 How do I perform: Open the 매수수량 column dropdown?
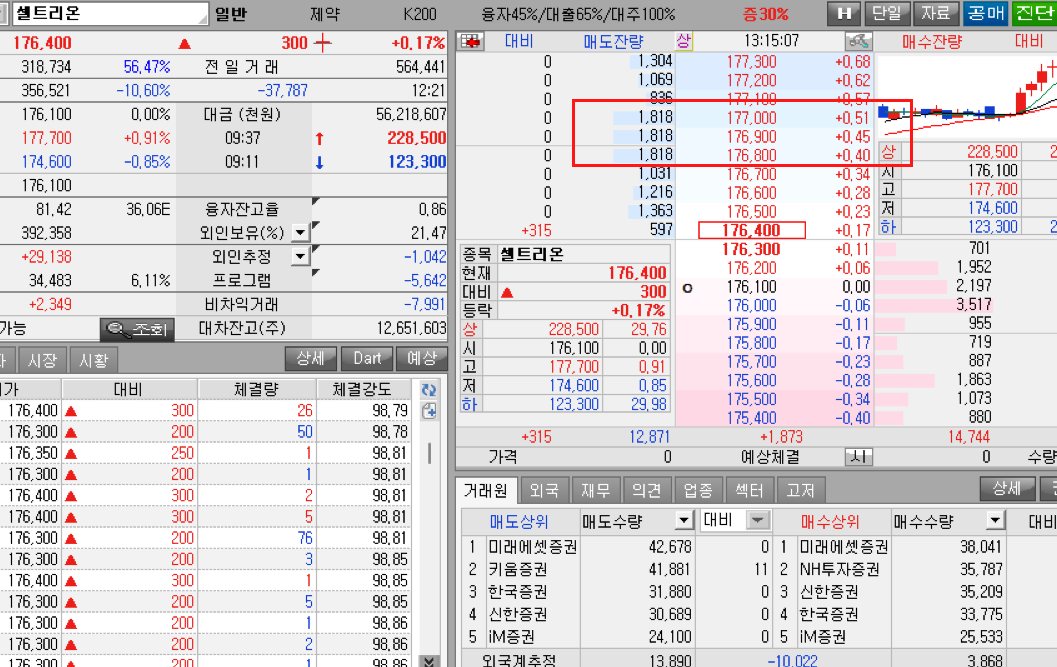pyautogui.click(x=995, y=521)
